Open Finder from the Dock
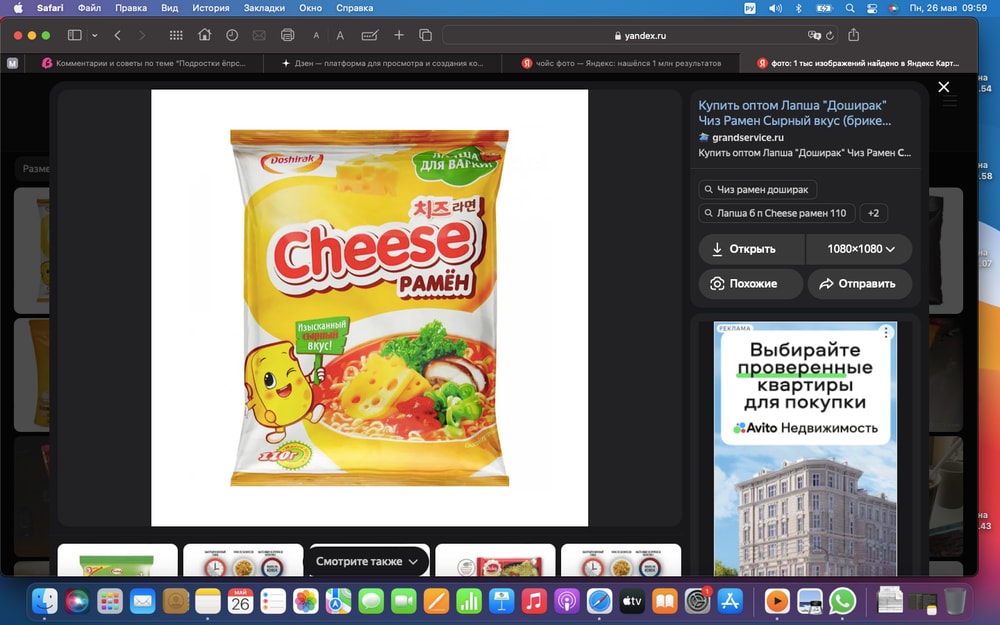1000x625 pixels. pos(45,601)
